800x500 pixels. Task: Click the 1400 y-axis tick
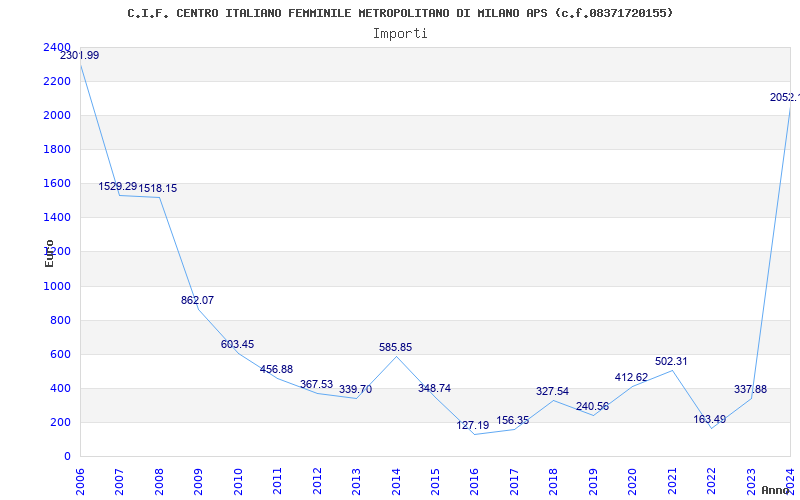pos(57,217)
